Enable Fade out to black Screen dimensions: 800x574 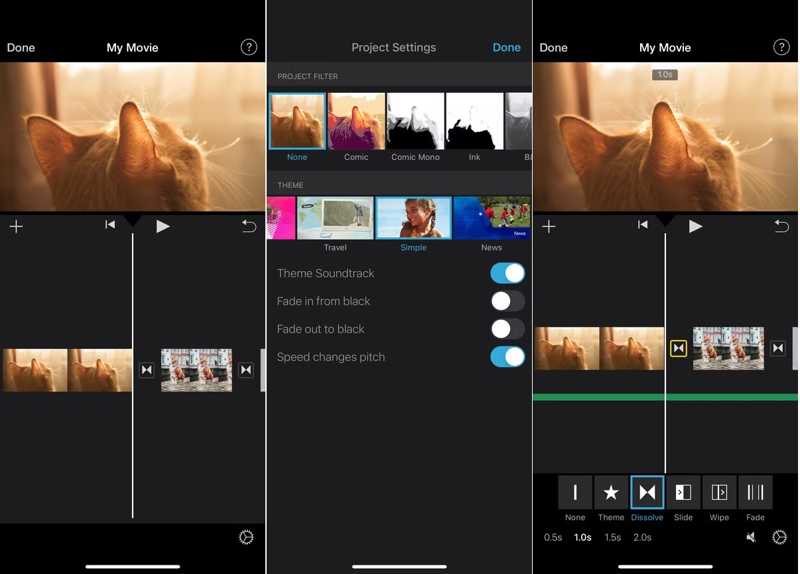click(x=507, y=329)
